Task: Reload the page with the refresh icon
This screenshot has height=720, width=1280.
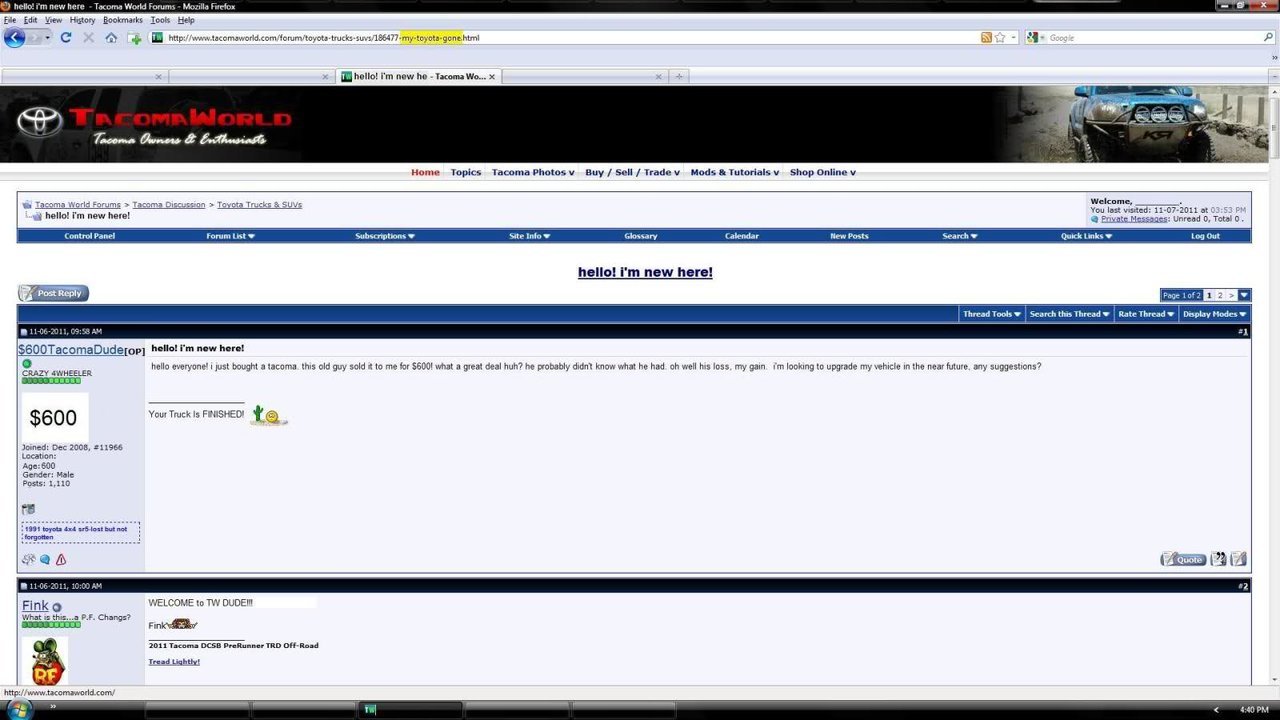Action: tap(66, 38)
